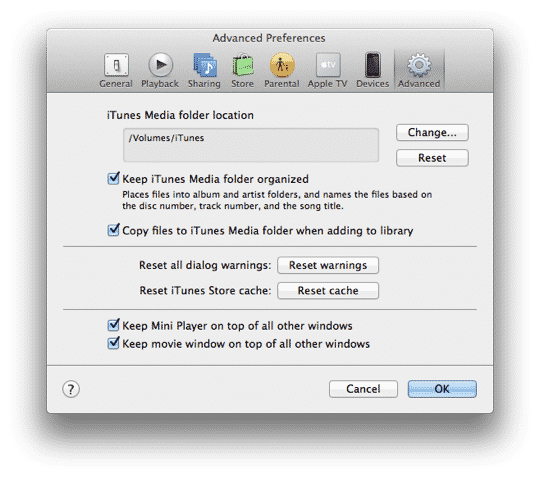540x478 pixels.
Task: Click the 'Places files into album' description
Action: point(277,200)
